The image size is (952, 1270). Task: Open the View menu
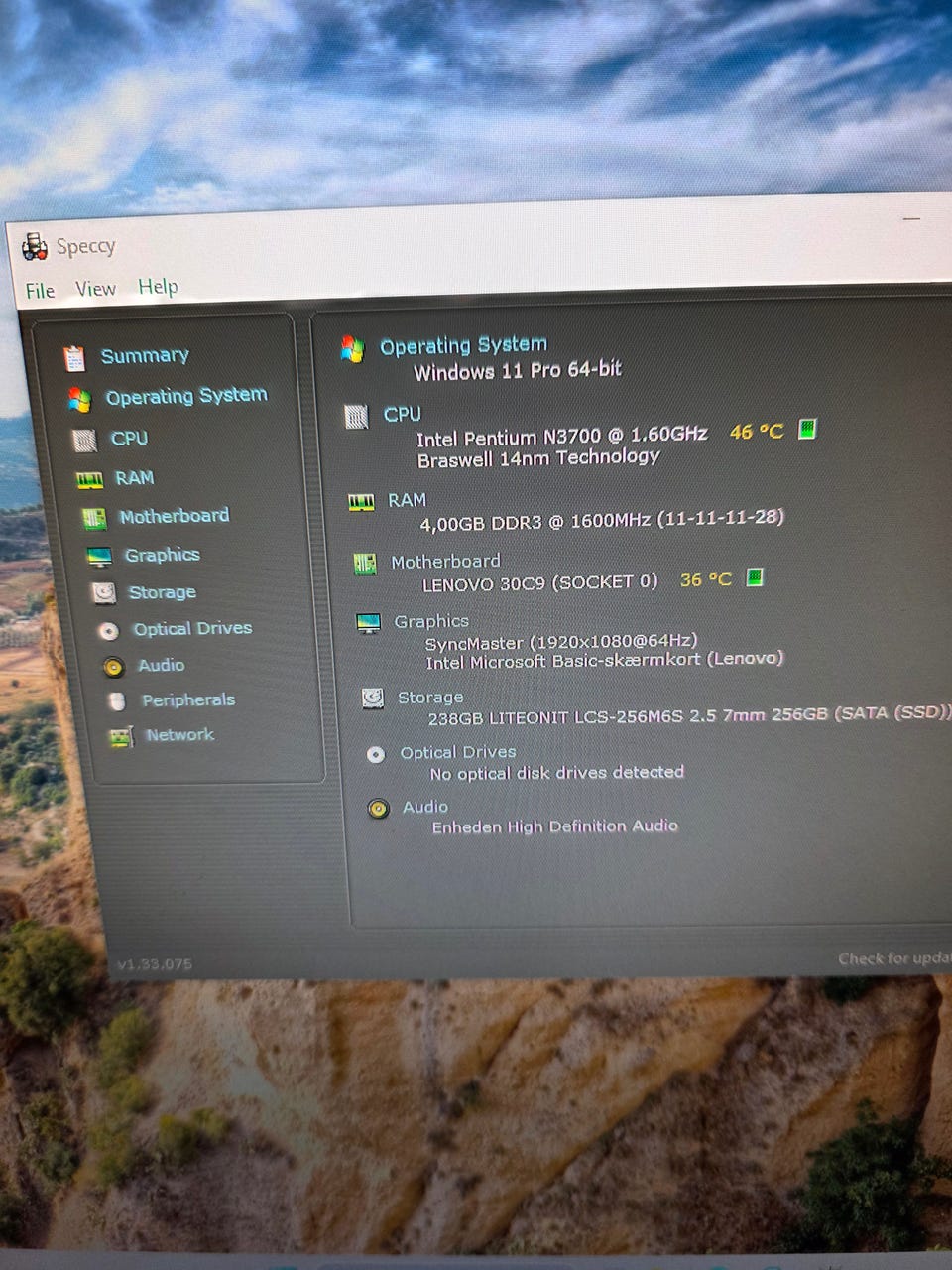coord(95,289)
